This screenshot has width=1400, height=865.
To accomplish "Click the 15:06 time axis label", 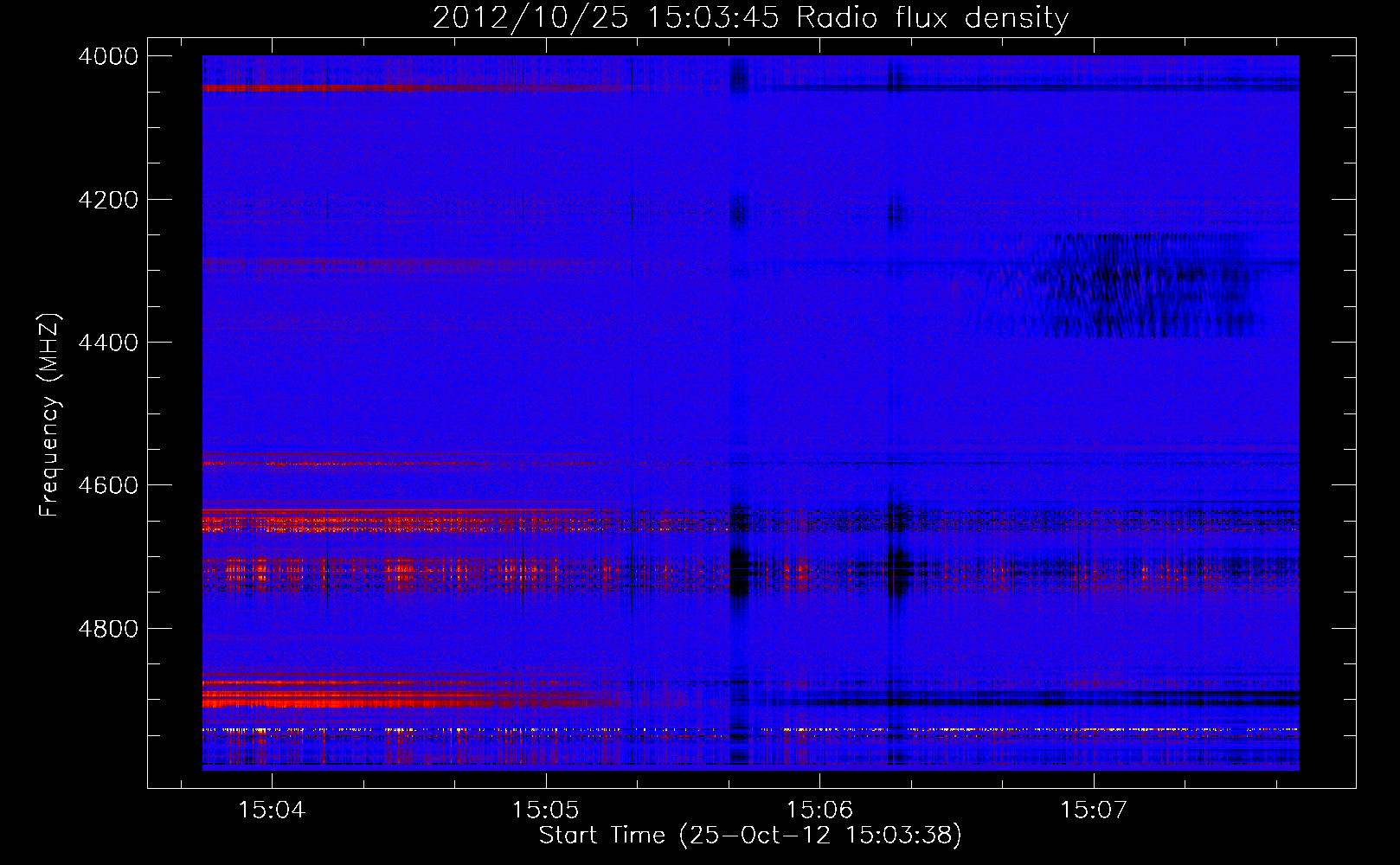I will [819, 811].
